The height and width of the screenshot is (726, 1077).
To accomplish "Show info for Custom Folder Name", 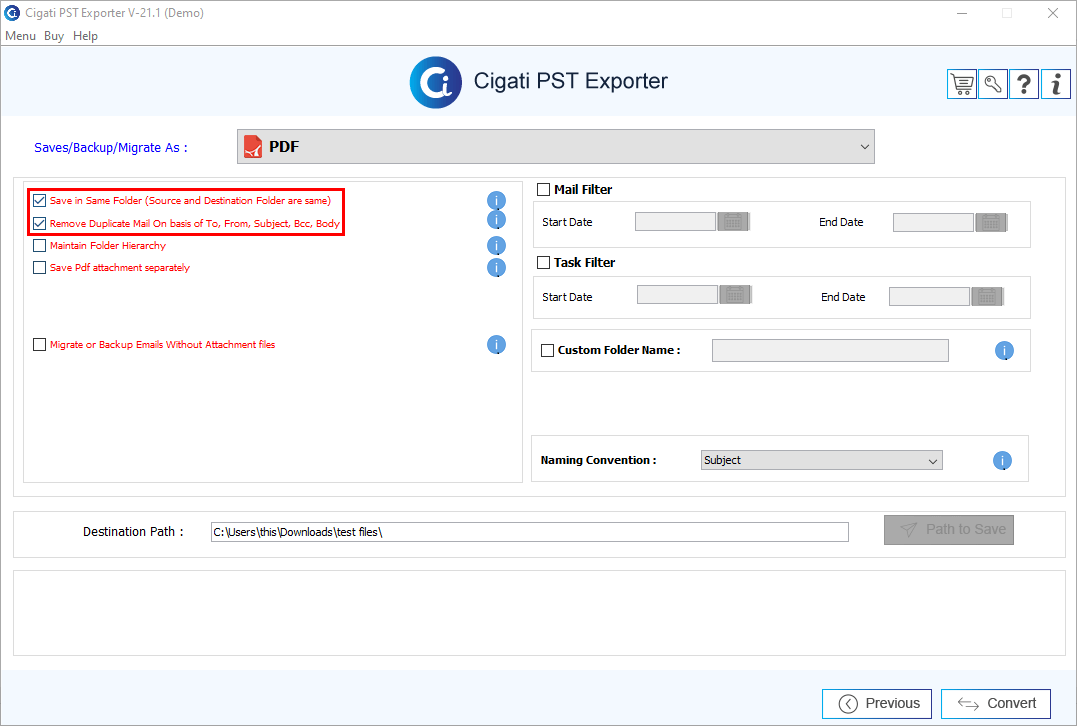I will click(x=1004, y=350).
